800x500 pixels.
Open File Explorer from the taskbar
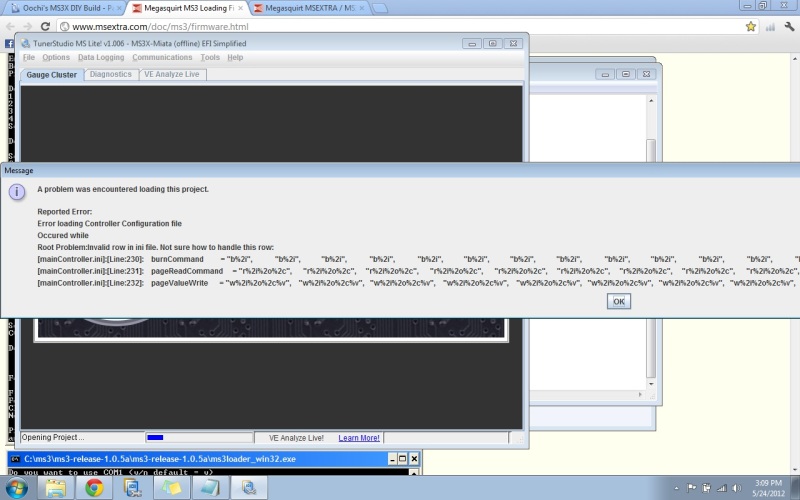tap(56, 488)
